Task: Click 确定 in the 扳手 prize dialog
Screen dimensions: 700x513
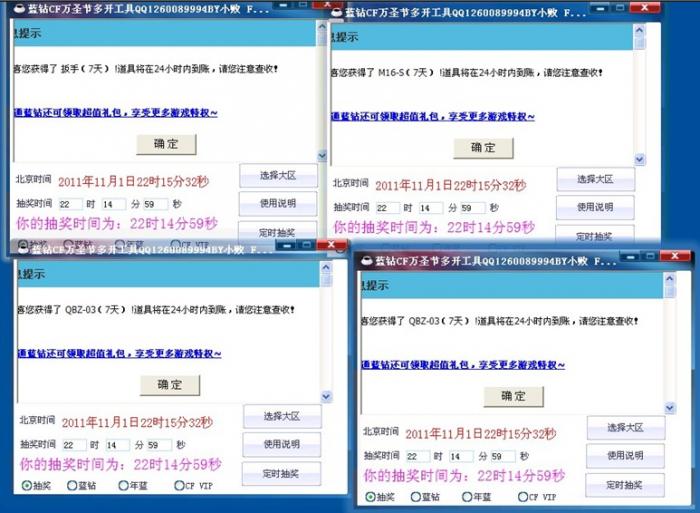Action: [166, 144]
